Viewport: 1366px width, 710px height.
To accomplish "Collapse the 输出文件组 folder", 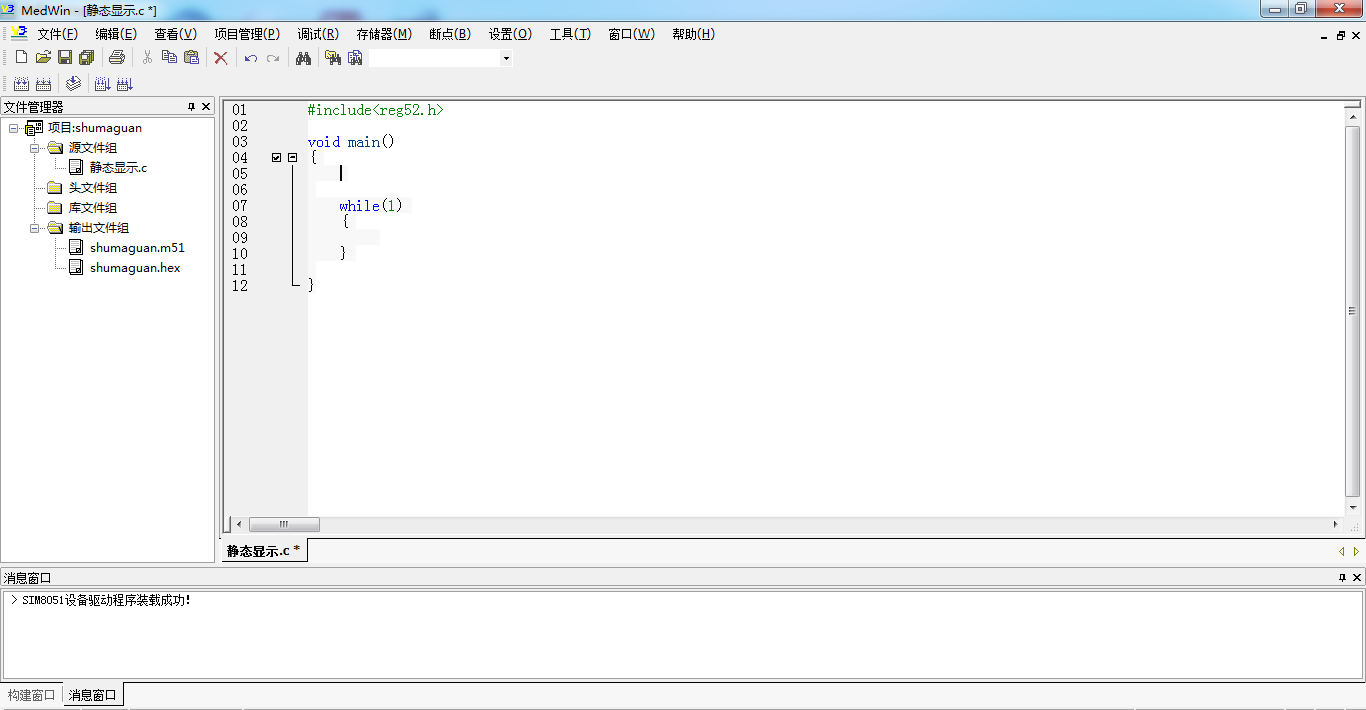I will click(34, 228).
